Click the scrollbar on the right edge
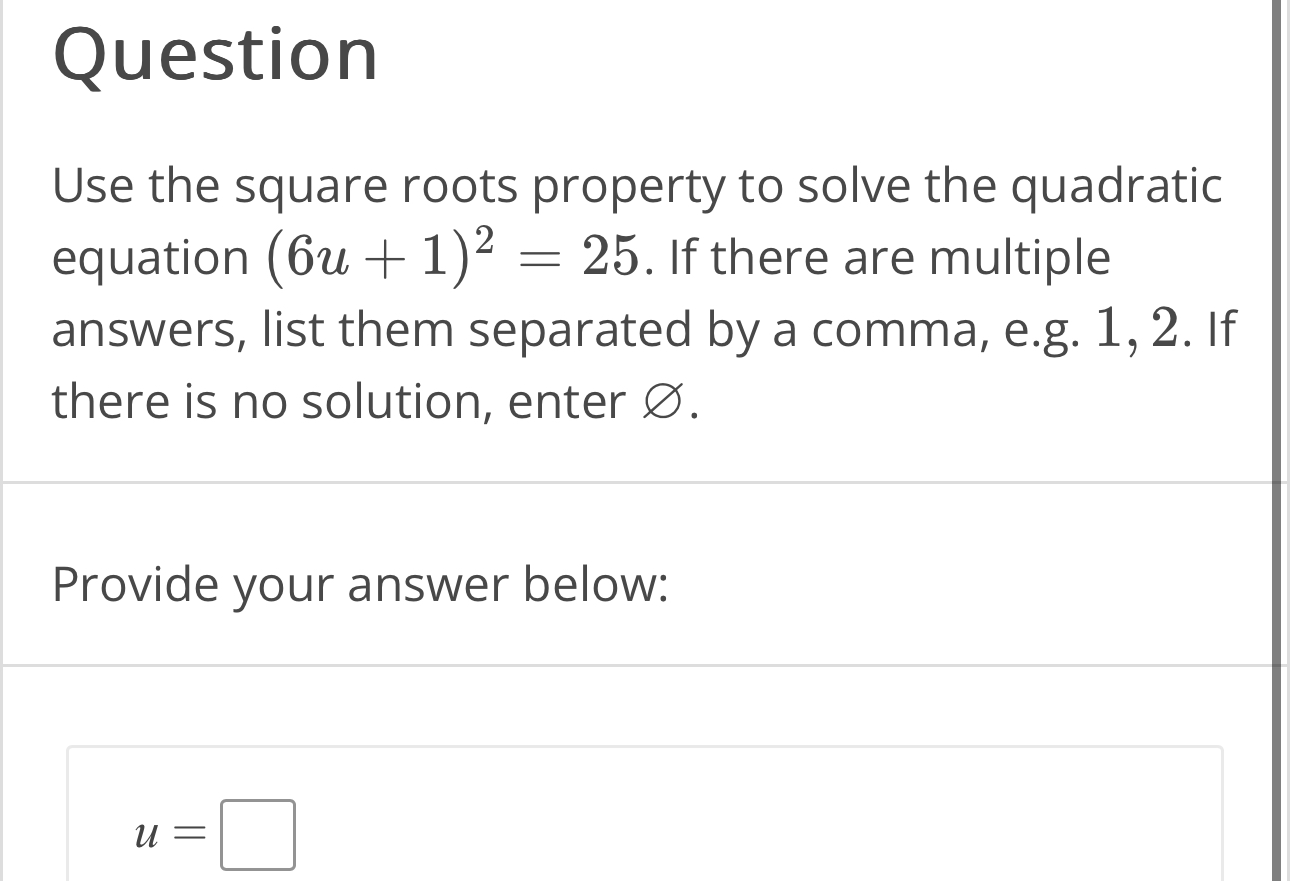The width and height of the screenshot is (1290, 881). 1283,440
